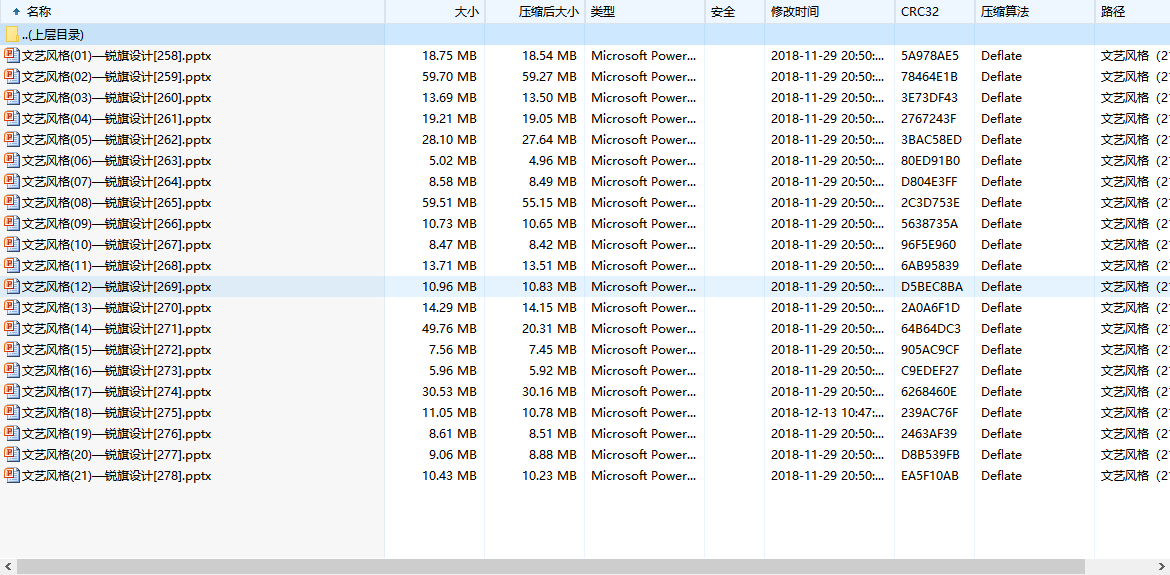Select PowerPoint icon of 文艺风格(20) file
This screenshot has width=1170, height=575.
(11, 454)
